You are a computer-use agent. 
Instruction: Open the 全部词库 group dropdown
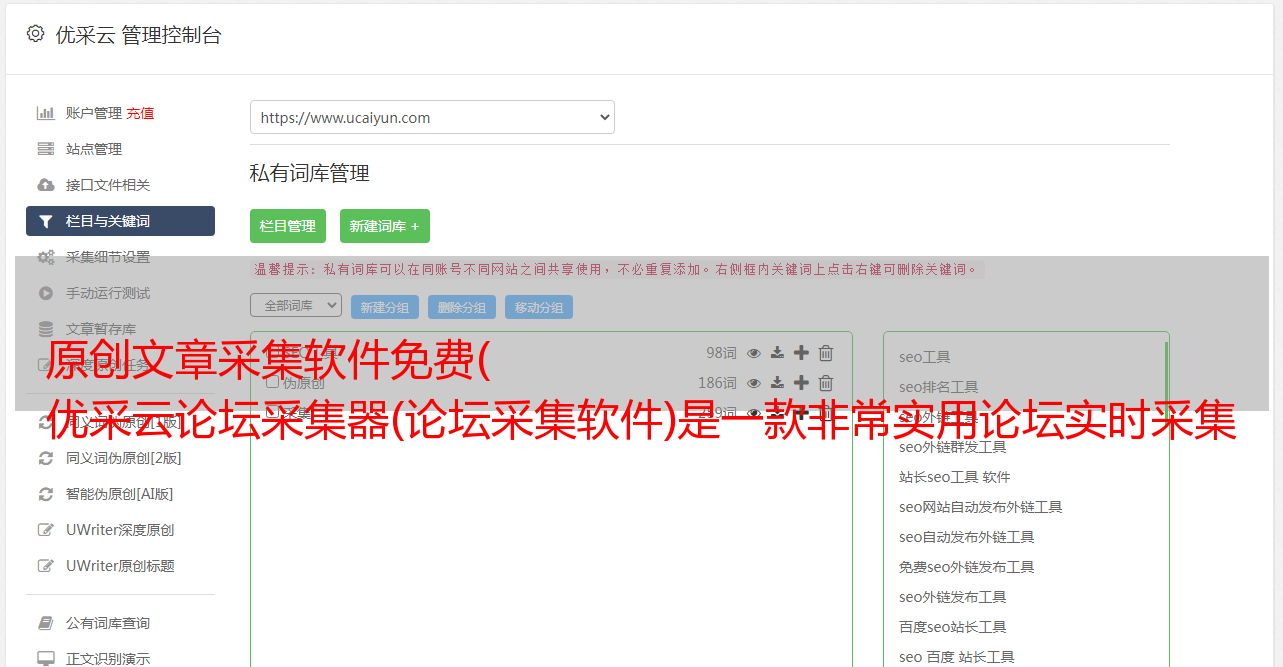pos(296,305)
